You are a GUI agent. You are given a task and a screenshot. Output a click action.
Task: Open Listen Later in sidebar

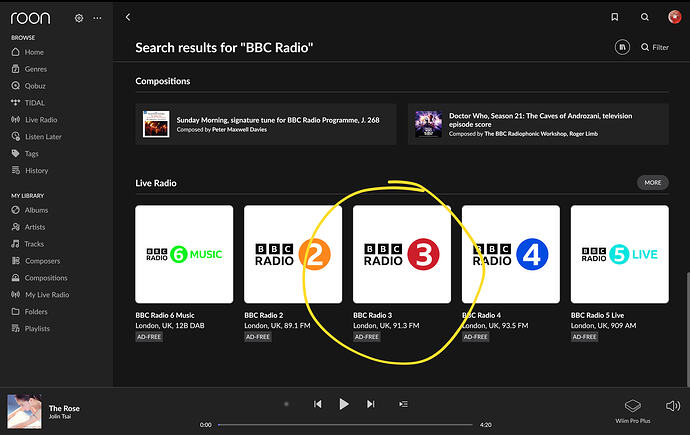click(x=36, y=137)
